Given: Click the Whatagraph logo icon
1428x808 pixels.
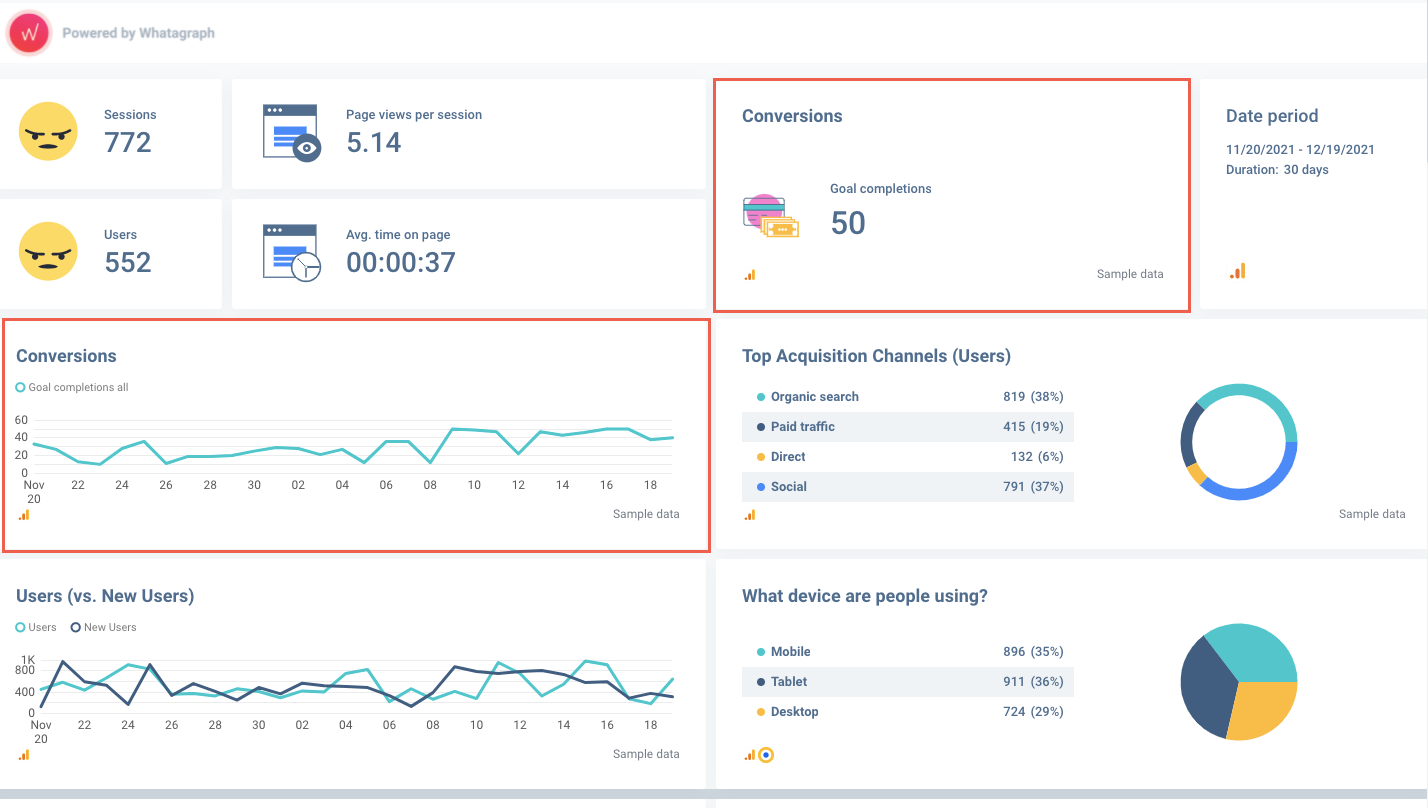Looking at the screenshot, I should click(x=29, y=33).
